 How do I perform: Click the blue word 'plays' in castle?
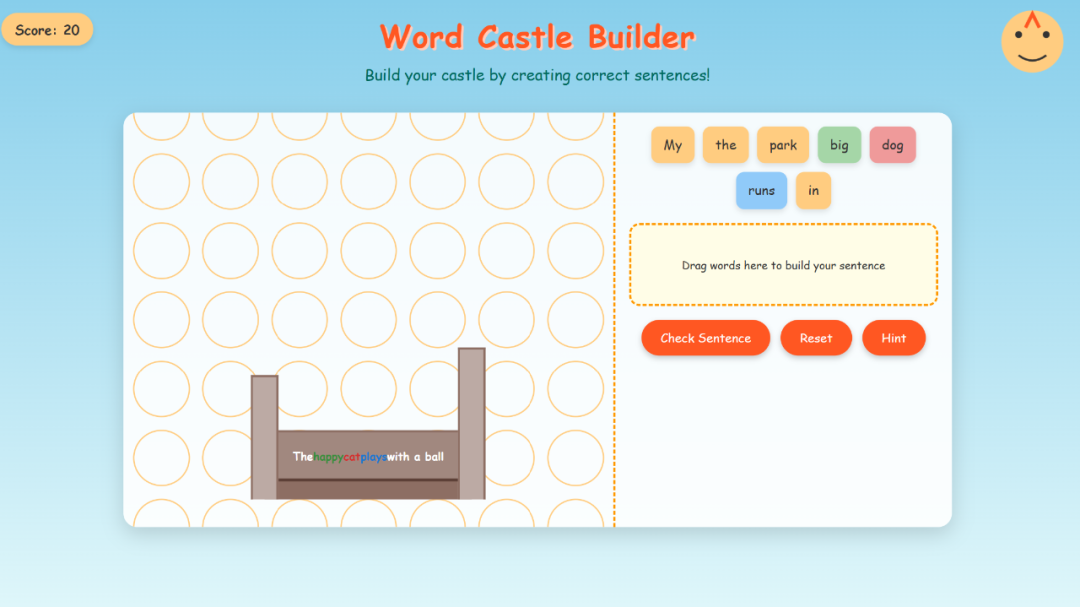(x=373, y=457)
